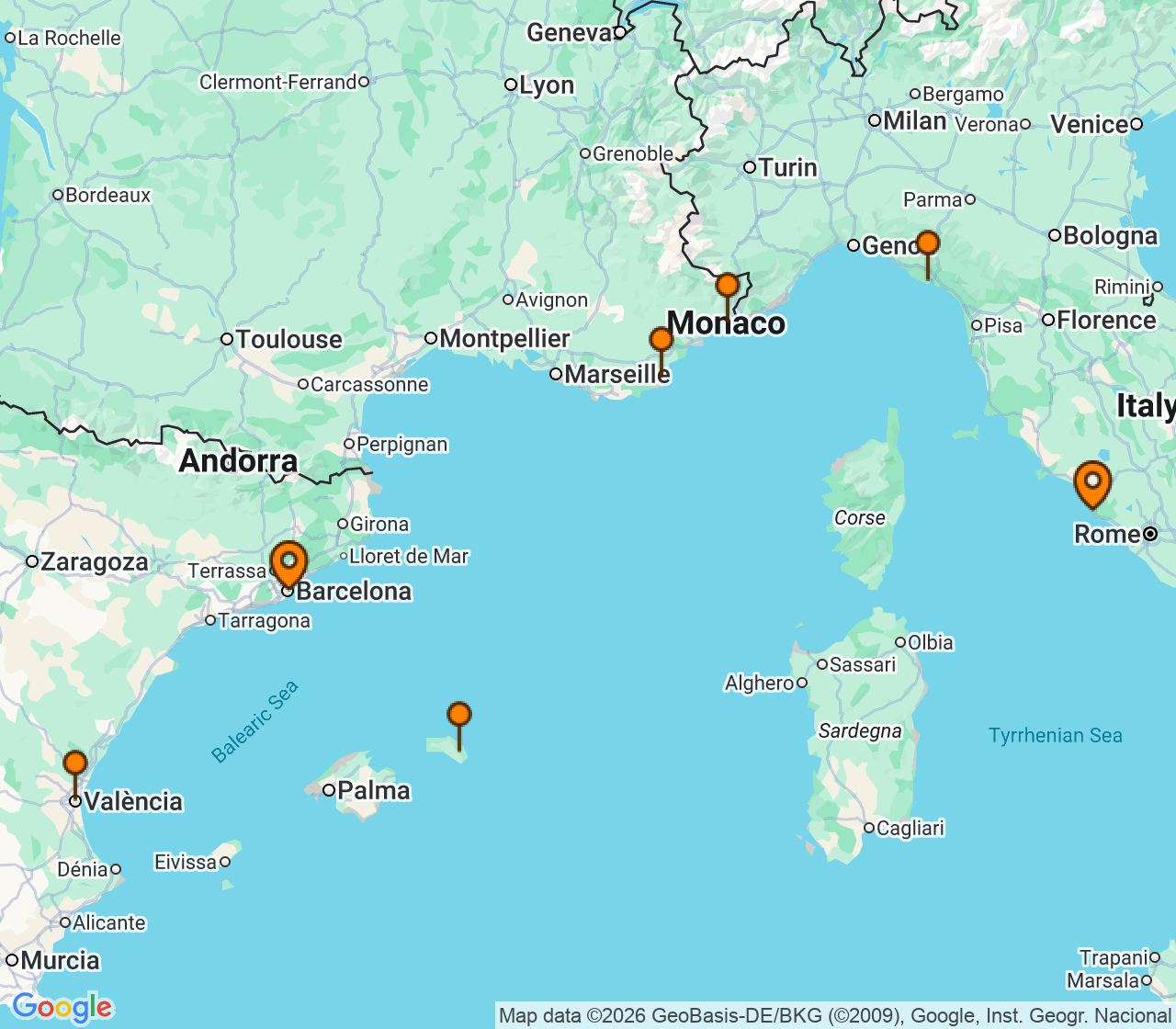Select the Grenoble city label
Image resolution: width=1176 pixels, height=1029 pixels.
point(633,154)
